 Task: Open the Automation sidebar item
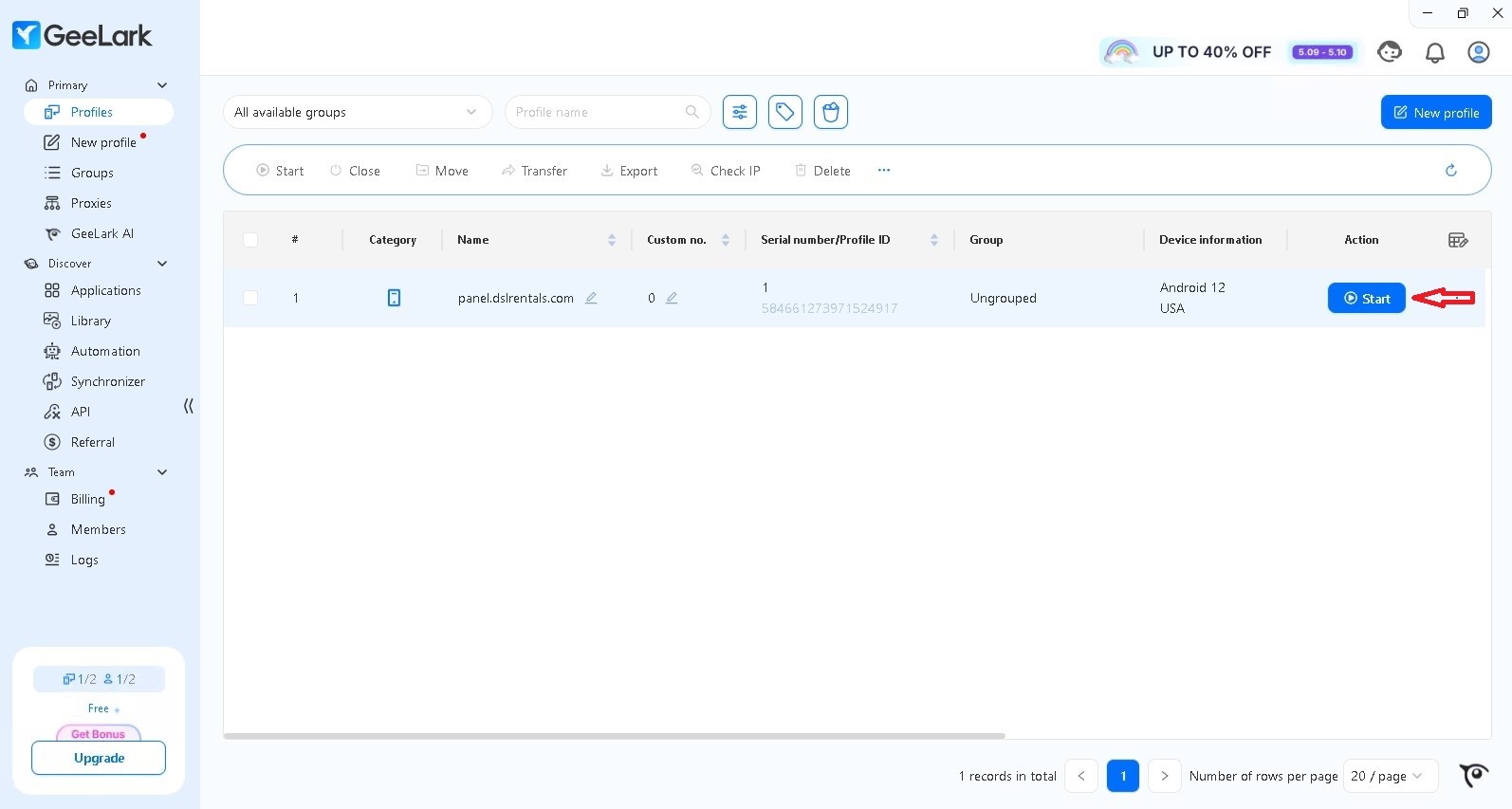tap(104, 351)
